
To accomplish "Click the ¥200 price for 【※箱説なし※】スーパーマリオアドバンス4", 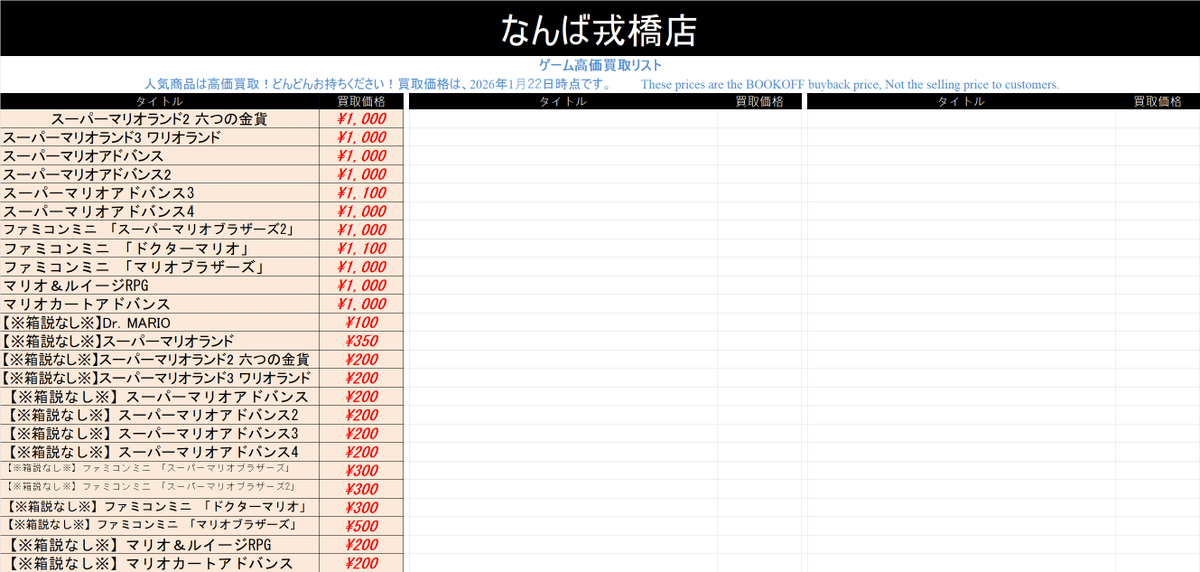I will [x=361, y=452].
